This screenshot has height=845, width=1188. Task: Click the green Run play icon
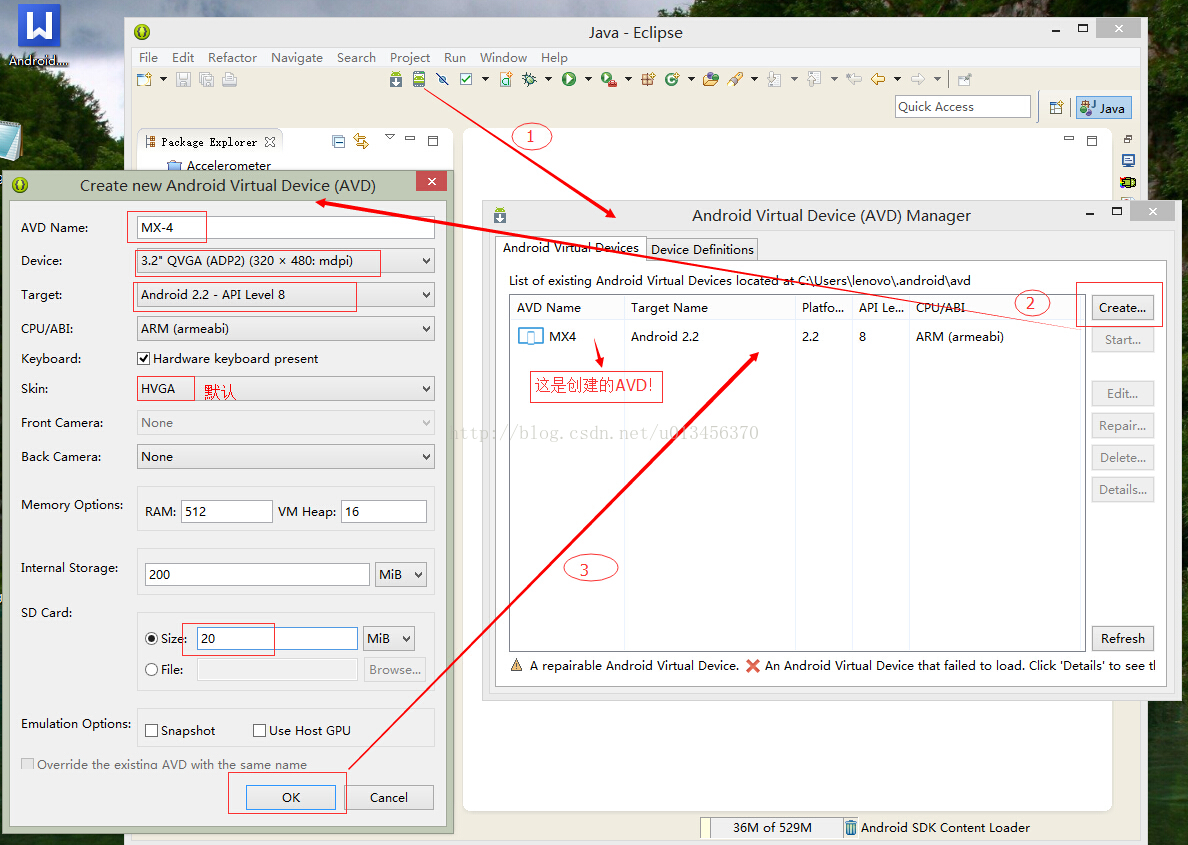[568, 79]
